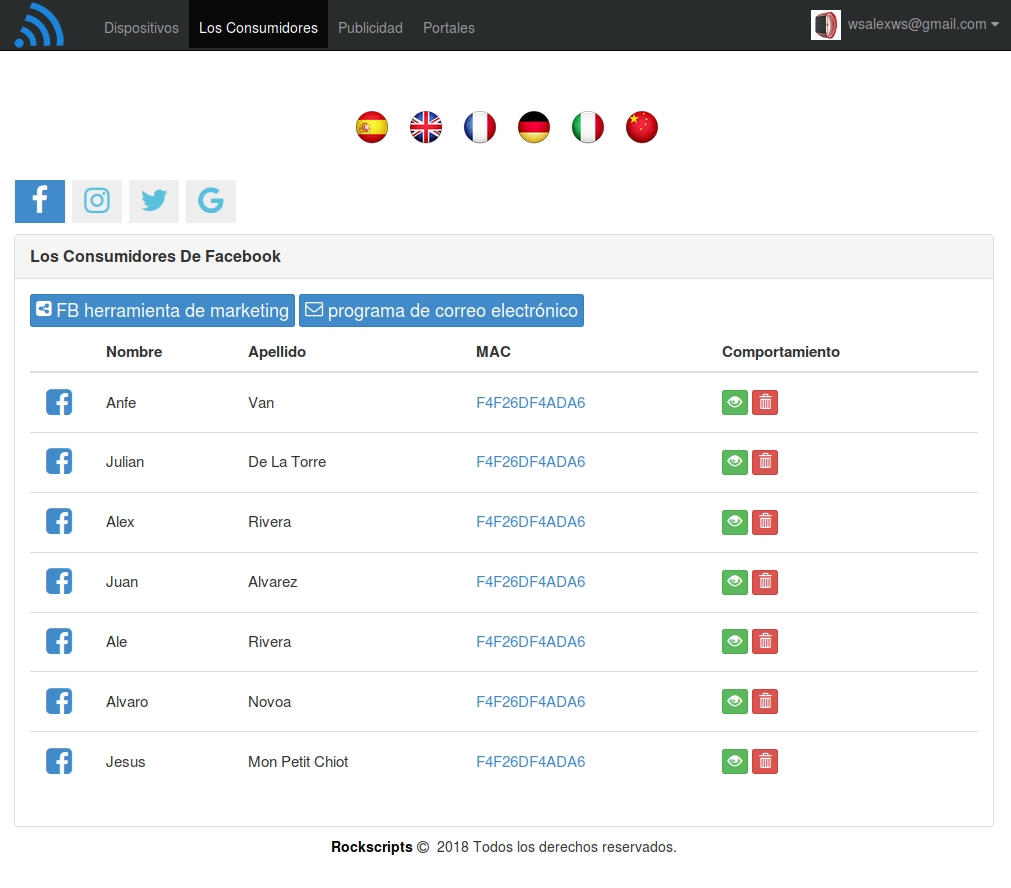The width and height of the screenshot is (1011, 888).
Task: Delete consumer Ale Rivera with trash icon
Action: [765, 642]
